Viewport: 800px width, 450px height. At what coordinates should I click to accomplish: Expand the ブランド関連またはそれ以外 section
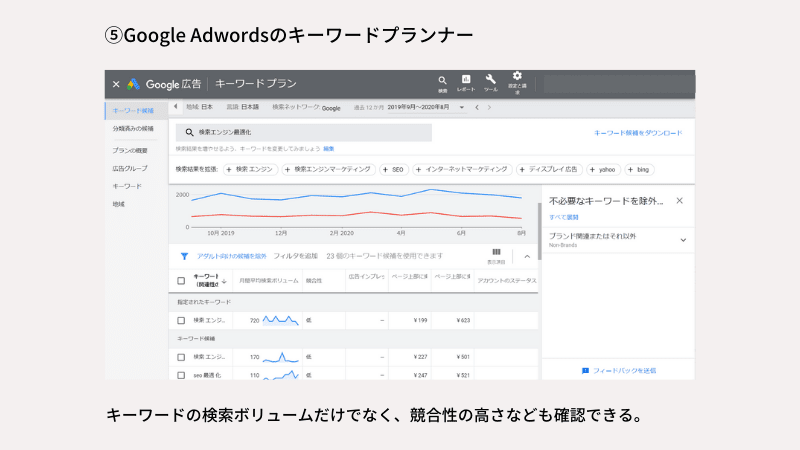click(x=683, y=240)
